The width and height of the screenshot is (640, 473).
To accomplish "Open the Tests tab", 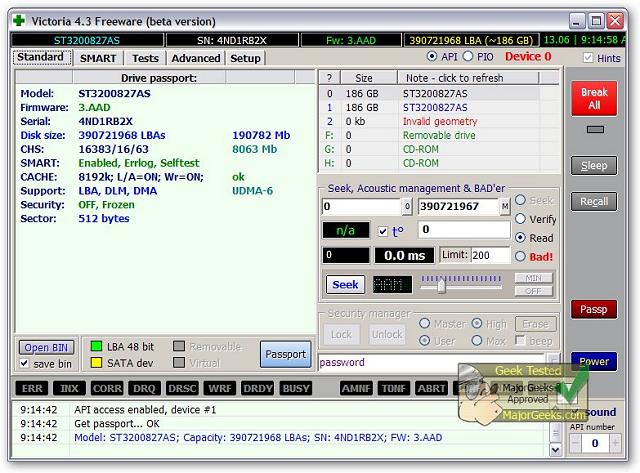I will (x=145, y=58).
